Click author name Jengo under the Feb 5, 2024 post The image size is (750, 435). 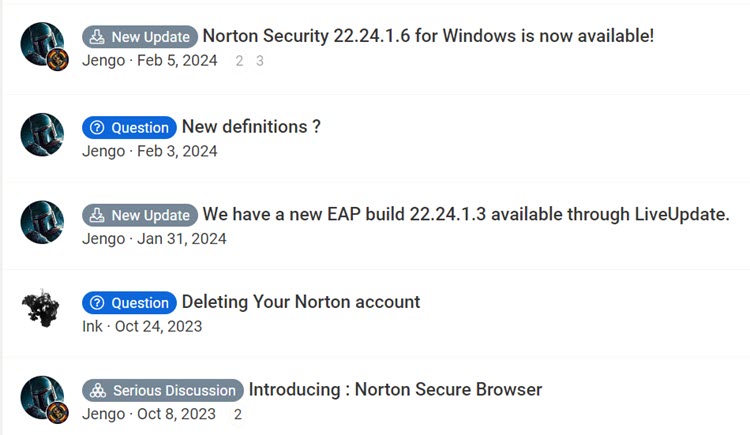point(103,61)
